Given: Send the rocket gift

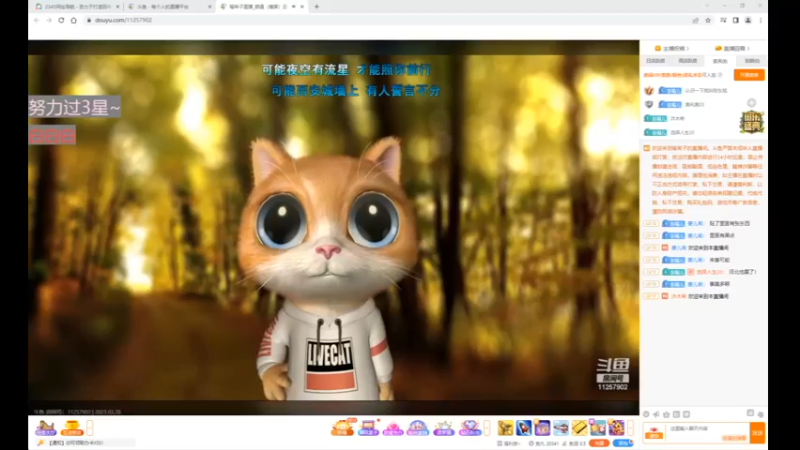Looking at the screenshot, I should pyautogui.click(x=524, y=428).
